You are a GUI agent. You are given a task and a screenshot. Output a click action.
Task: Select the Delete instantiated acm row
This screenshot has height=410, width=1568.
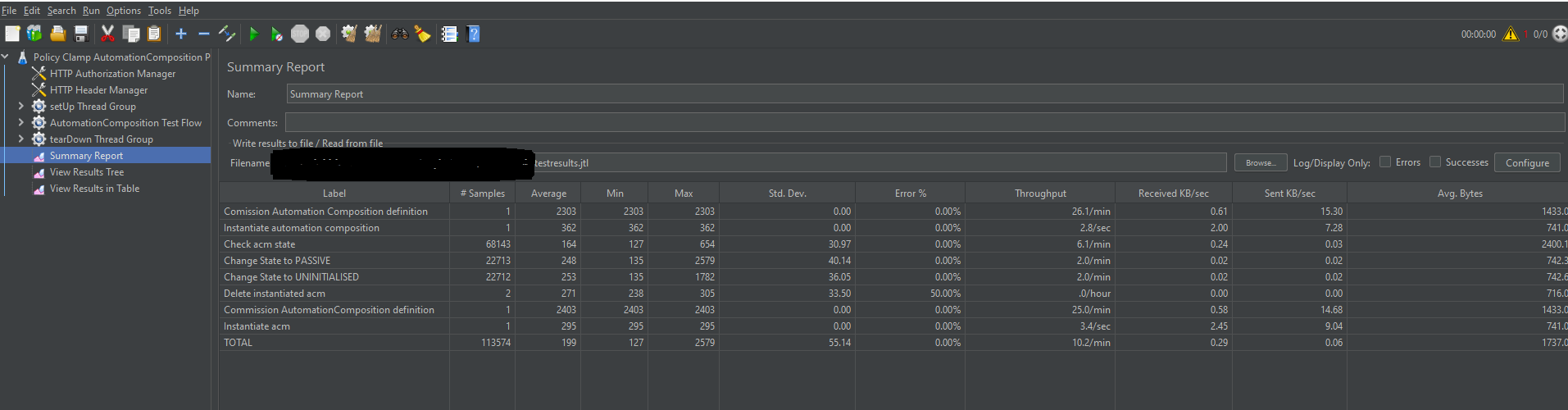click(893, 293)
